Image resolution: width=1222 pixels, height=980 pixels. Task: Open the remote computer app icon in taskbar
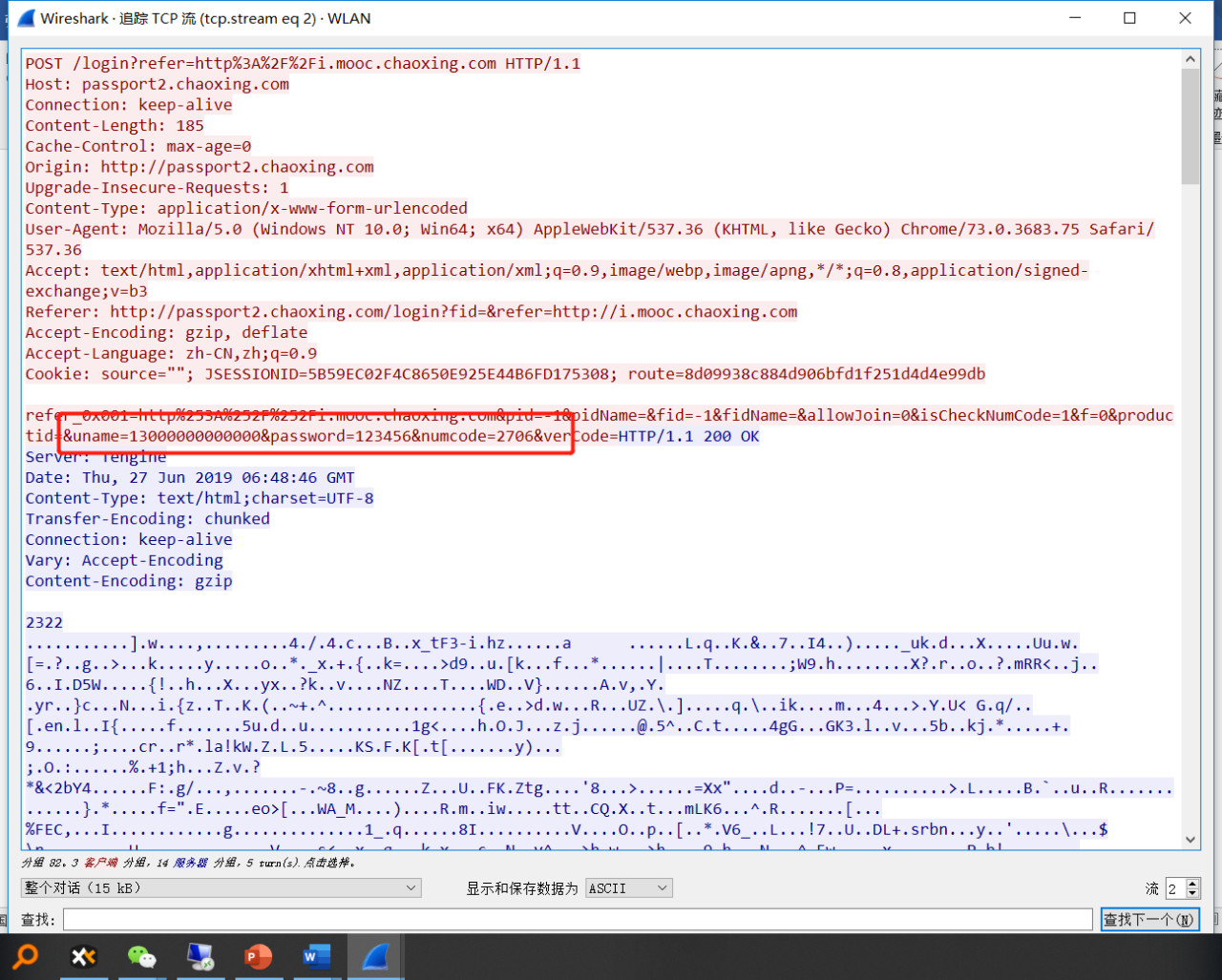200,956
